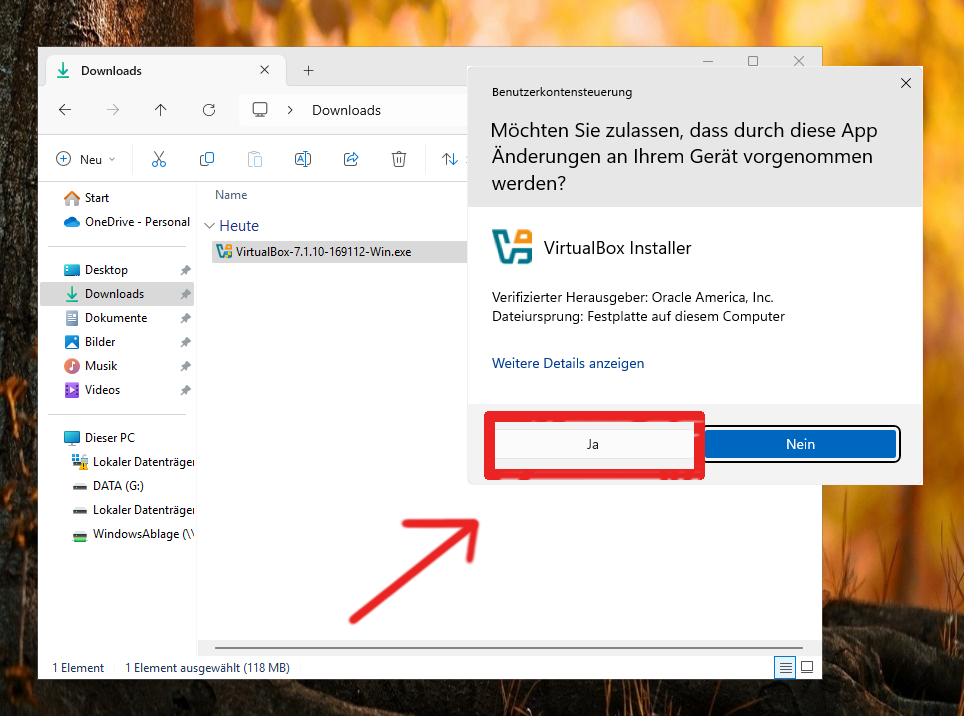Select VirtualBox-7.1.10-169112-Win.exe file
This screenshot has width=964, height=716.
(339, 251)
